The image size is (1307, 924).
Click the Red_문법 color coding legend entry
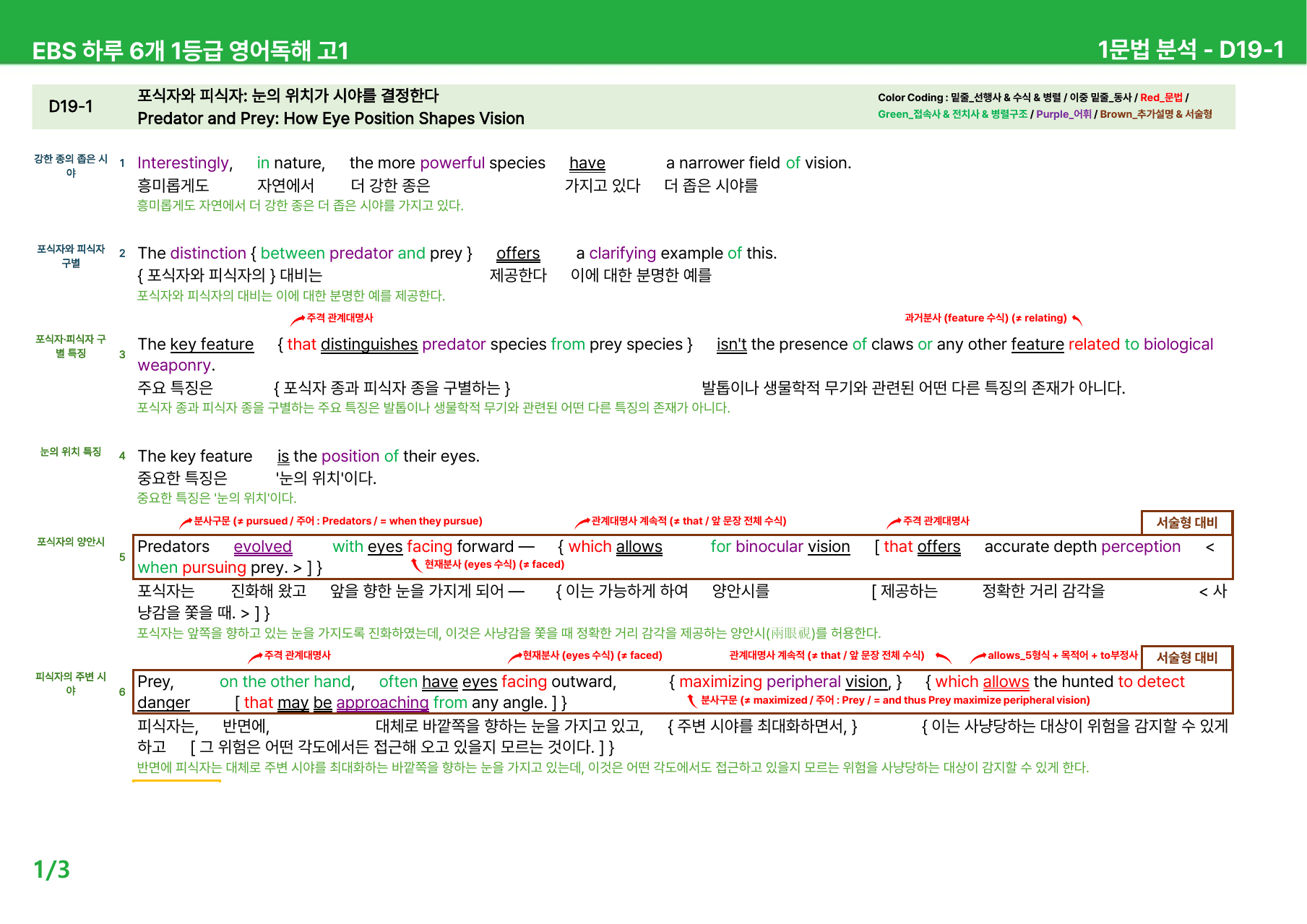tap(1161, 98)
